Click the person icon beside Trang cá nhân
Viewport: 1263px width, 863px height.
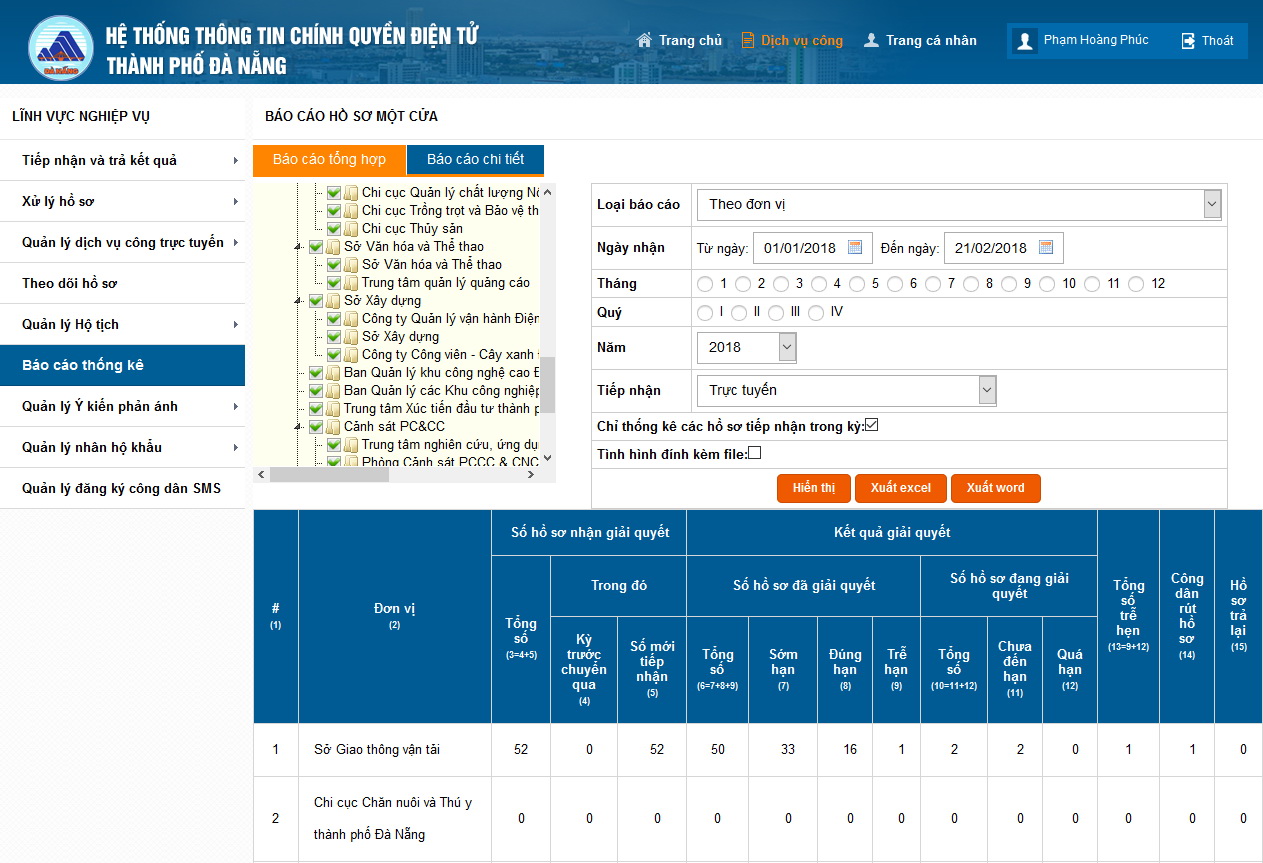pyautogui.click(x=871, y=40)
